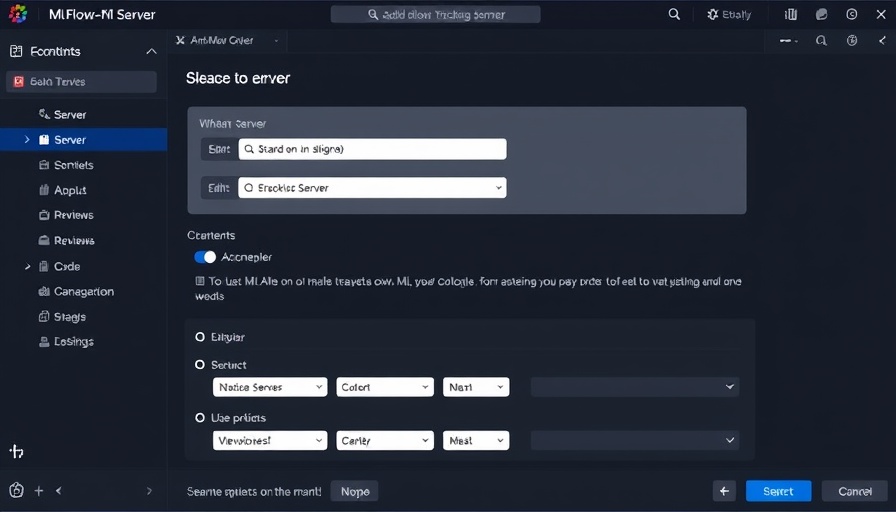896x512 pixels.
Task: Toggle the Acchepler switch
Action: (205, 257)
